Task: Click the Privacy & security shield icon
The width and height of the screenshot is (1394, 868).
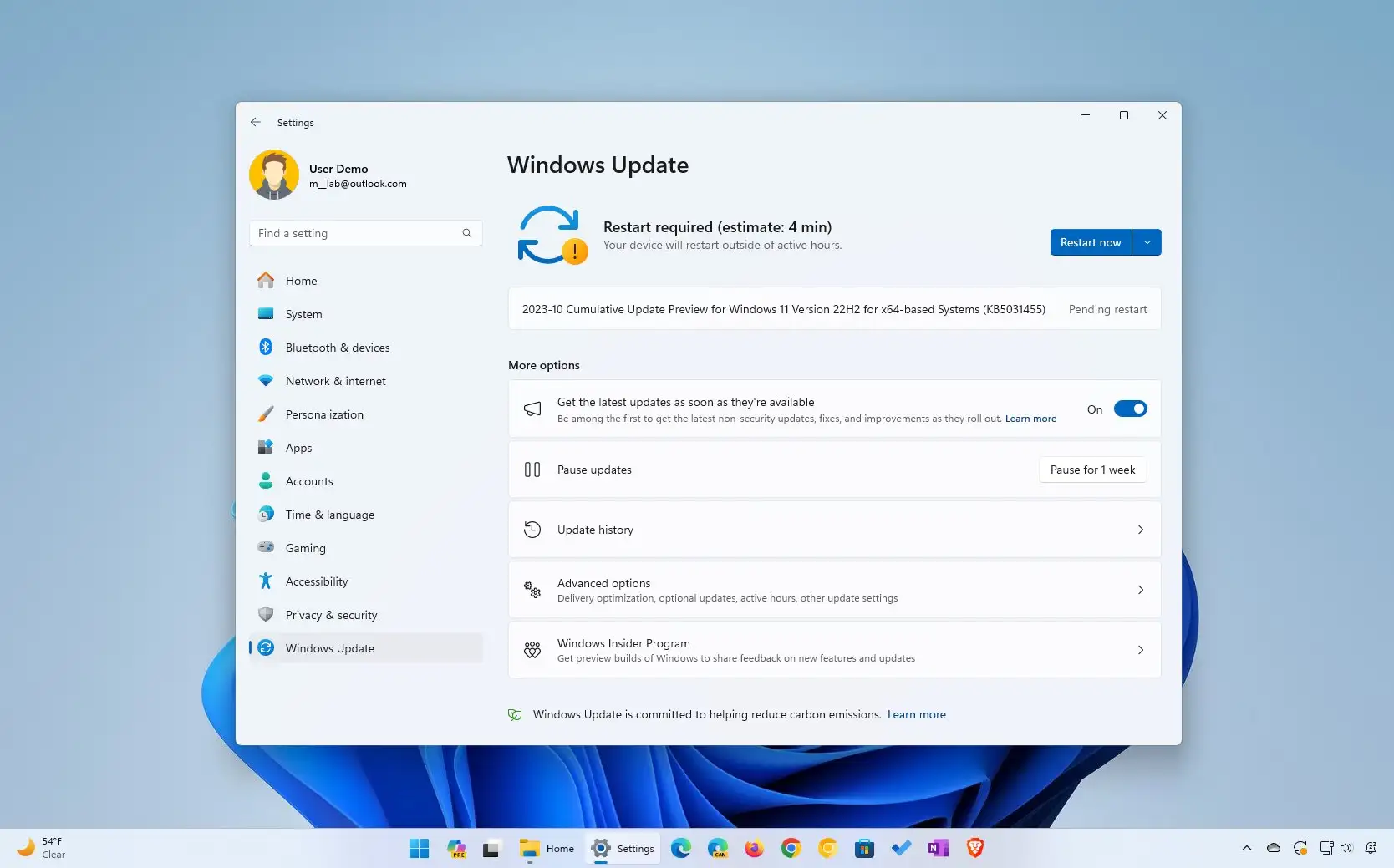Action: (266, 614)
